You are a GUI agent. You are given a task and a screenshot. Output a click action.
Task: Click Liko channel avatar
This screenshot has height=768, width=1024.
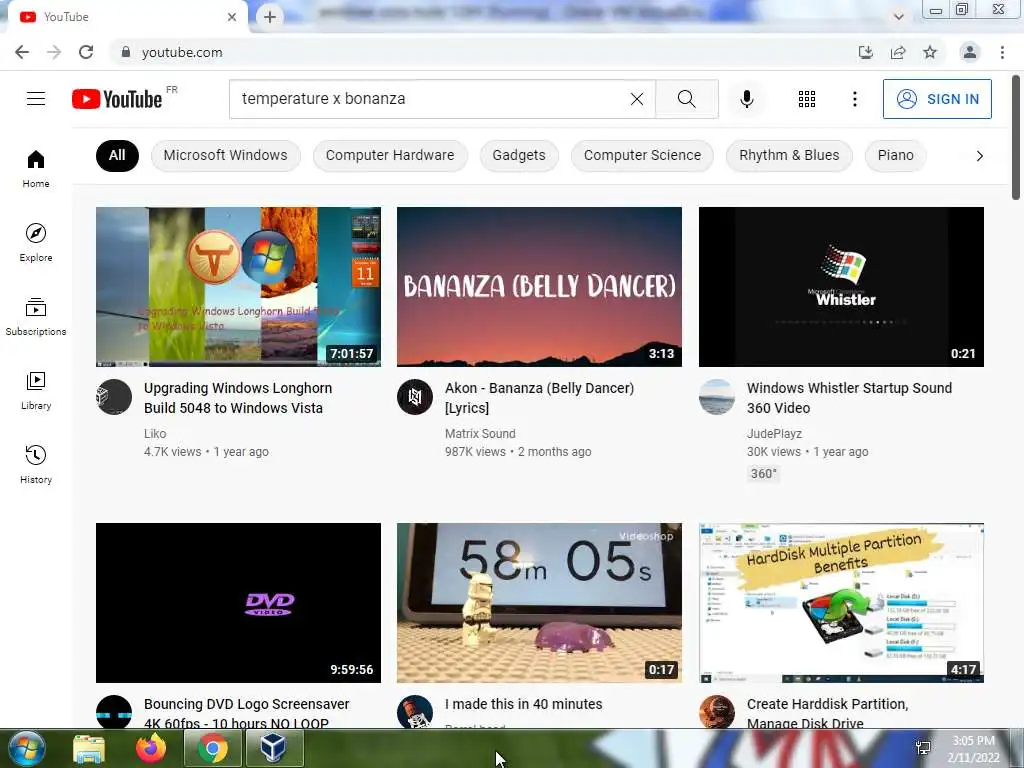[x=114, y=397]
